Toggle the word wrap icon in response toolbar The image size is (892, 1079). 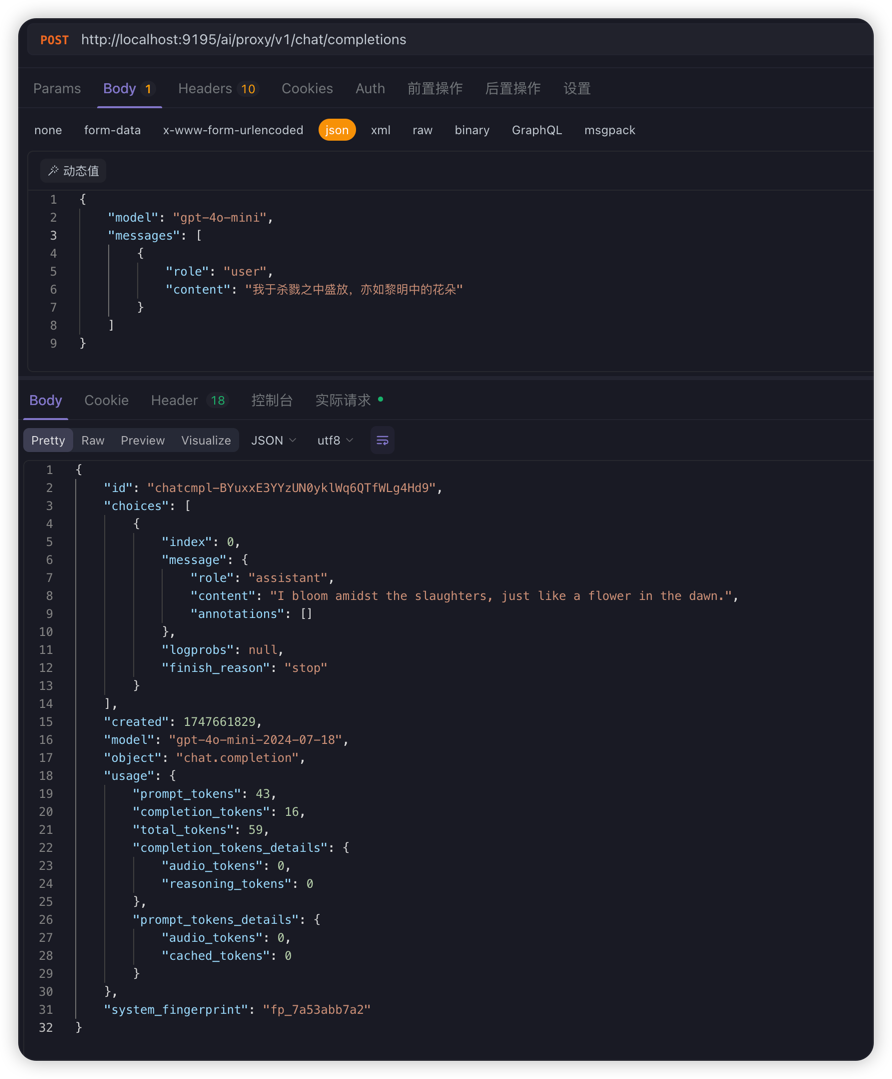(382, 440)
